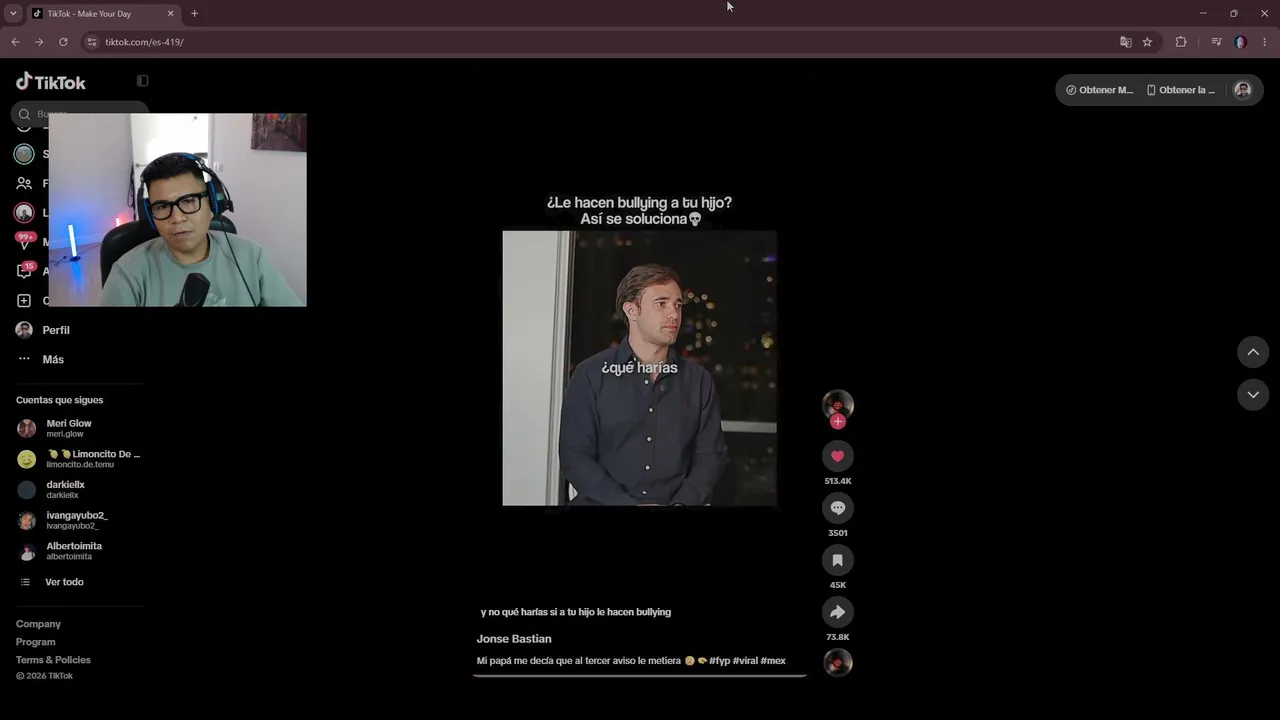
Task: Click the 3501 comments count
Action: [x=838, y=533]
